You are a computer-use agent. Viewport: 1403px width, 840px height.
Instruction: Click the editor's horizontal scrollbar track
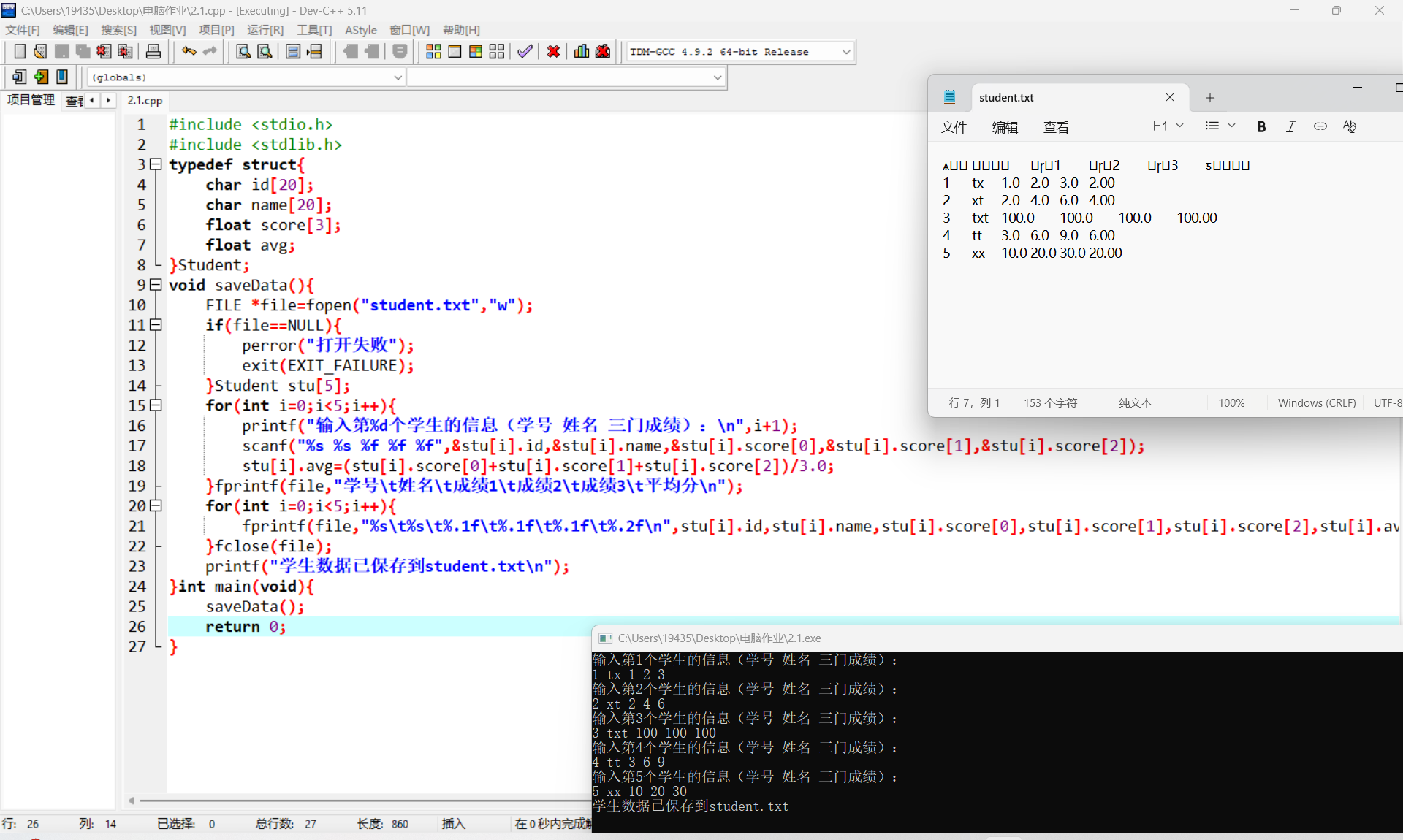click(365, 801)
